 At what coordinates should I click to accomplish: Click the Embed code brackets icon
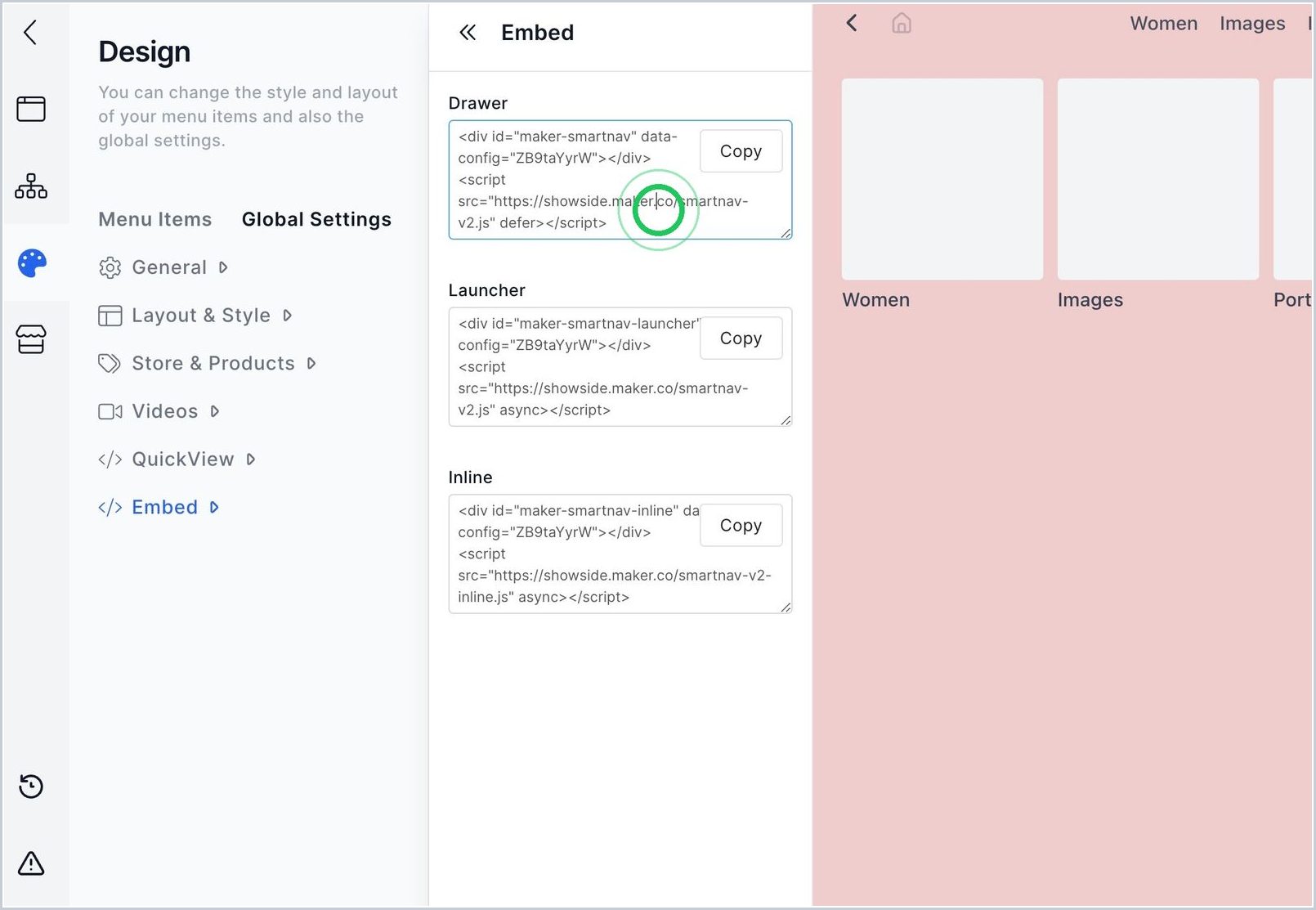point(110,508)
